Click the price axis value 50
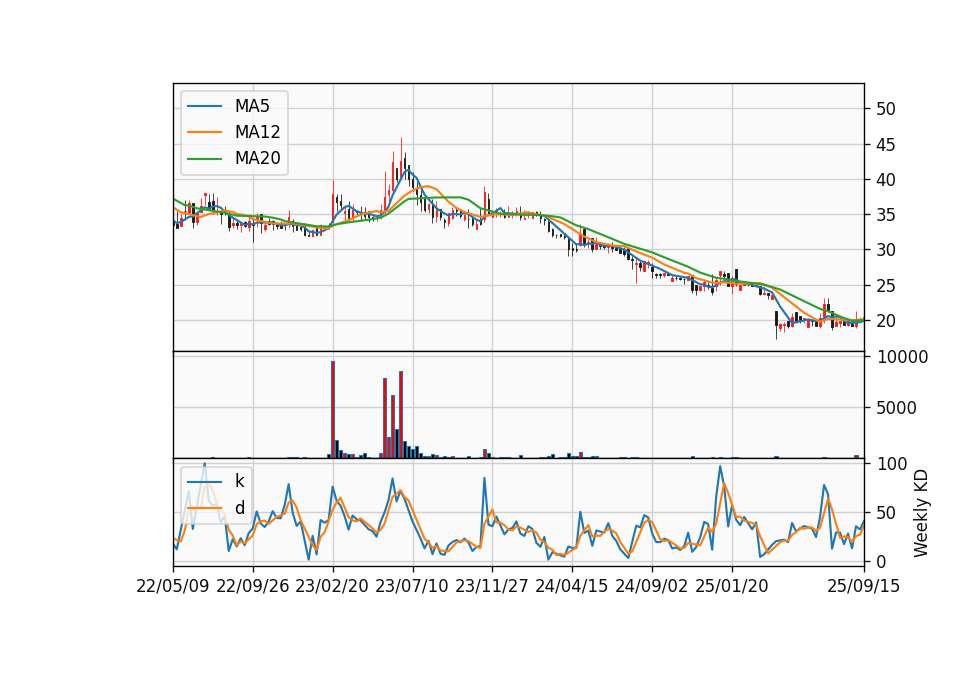This screenshot has width=960, height=690. pos(886,109)
